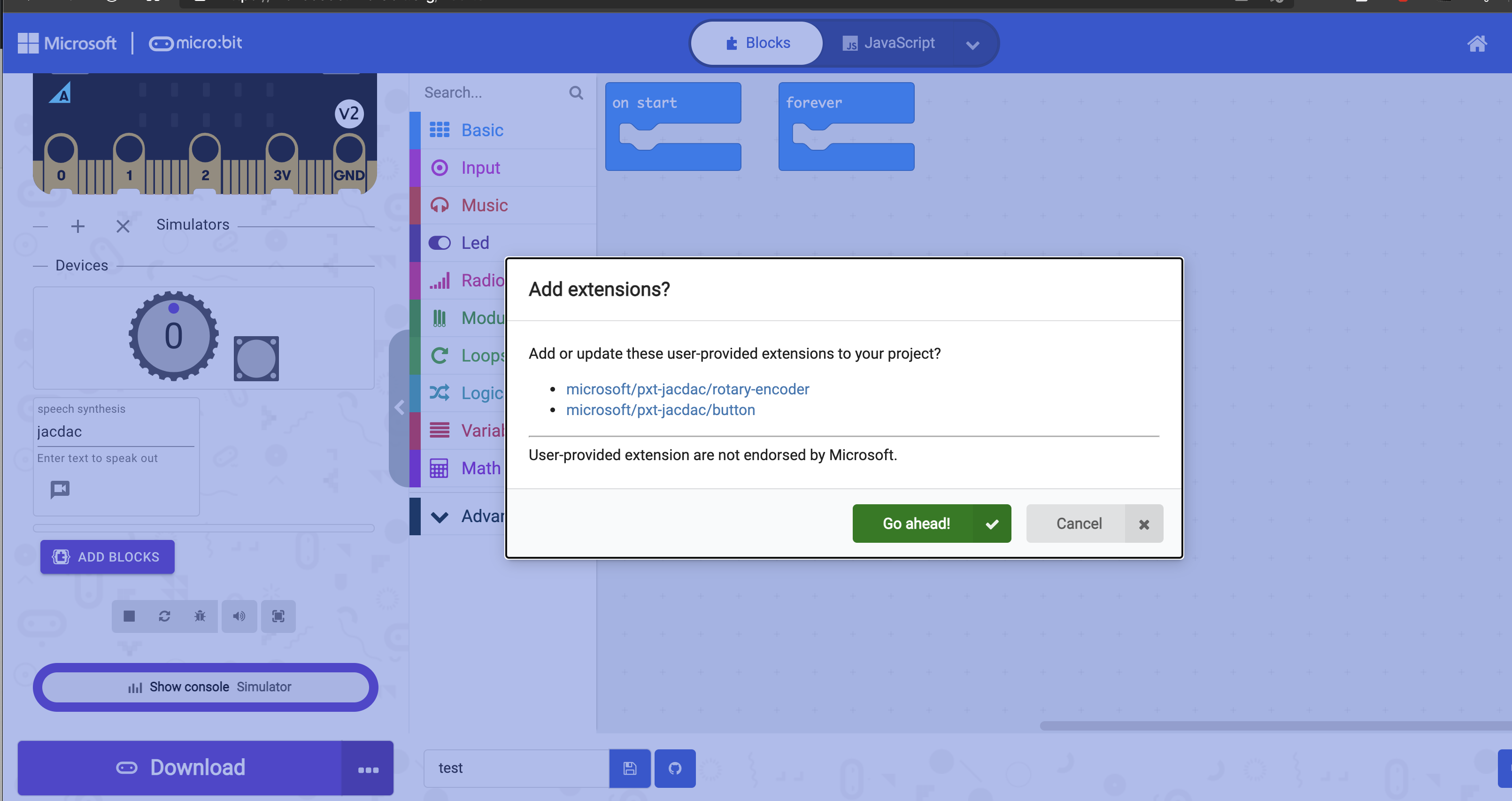1512x801 pixels.
Task: Mute the simulator sound
Action: [x=239, y=616]
